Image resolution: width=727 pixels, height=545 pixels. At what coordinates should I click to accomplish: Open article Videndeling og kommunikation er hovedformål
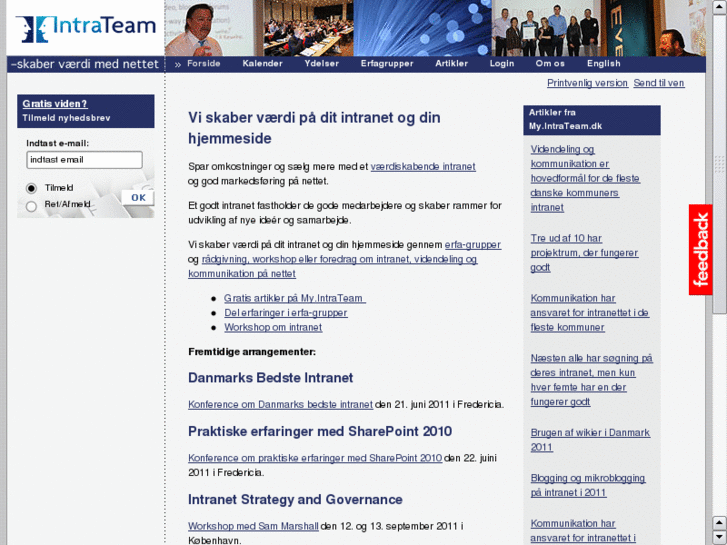586,178
